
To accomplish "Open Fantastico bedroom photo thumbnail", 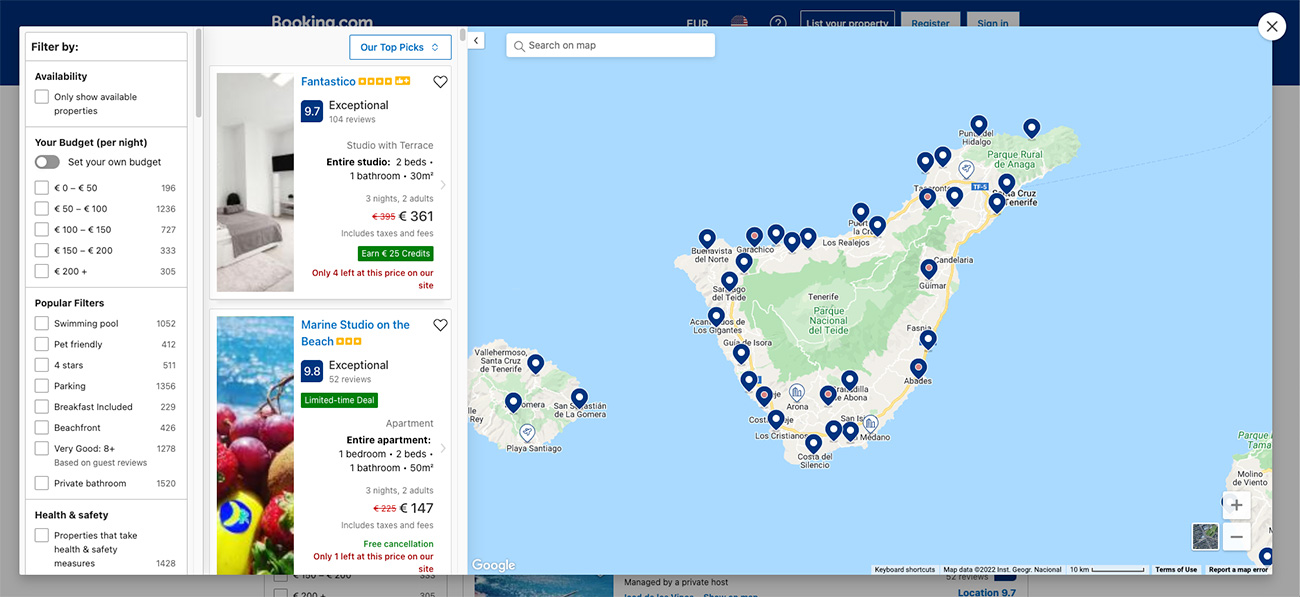I will [255, 182].
